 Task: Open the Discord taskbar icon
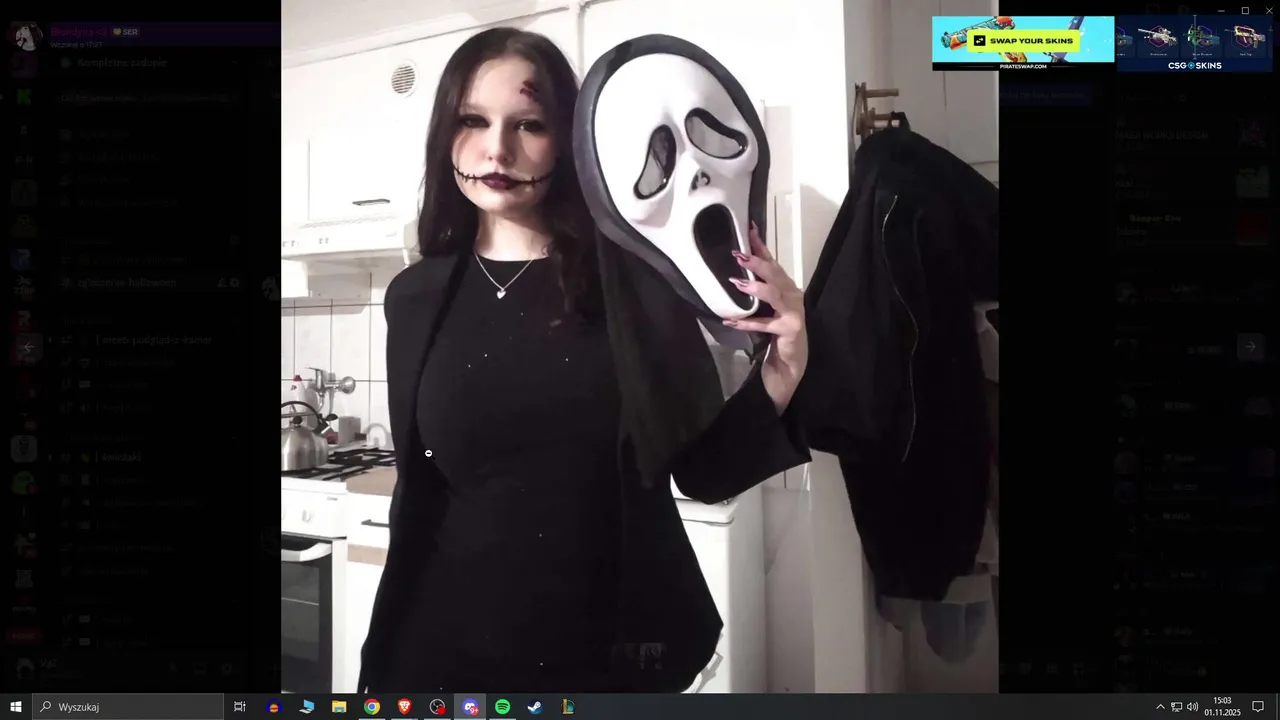tap(470, 706)
